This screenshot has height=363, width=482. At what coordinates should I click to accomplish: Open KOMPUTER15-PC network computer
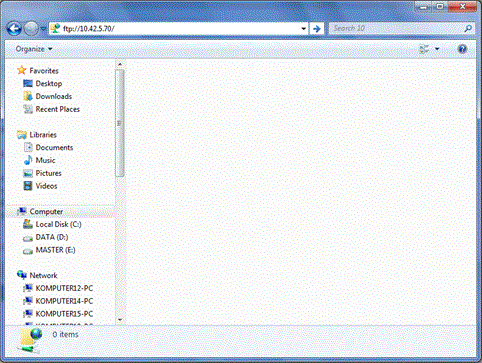(x=64, y=314)
